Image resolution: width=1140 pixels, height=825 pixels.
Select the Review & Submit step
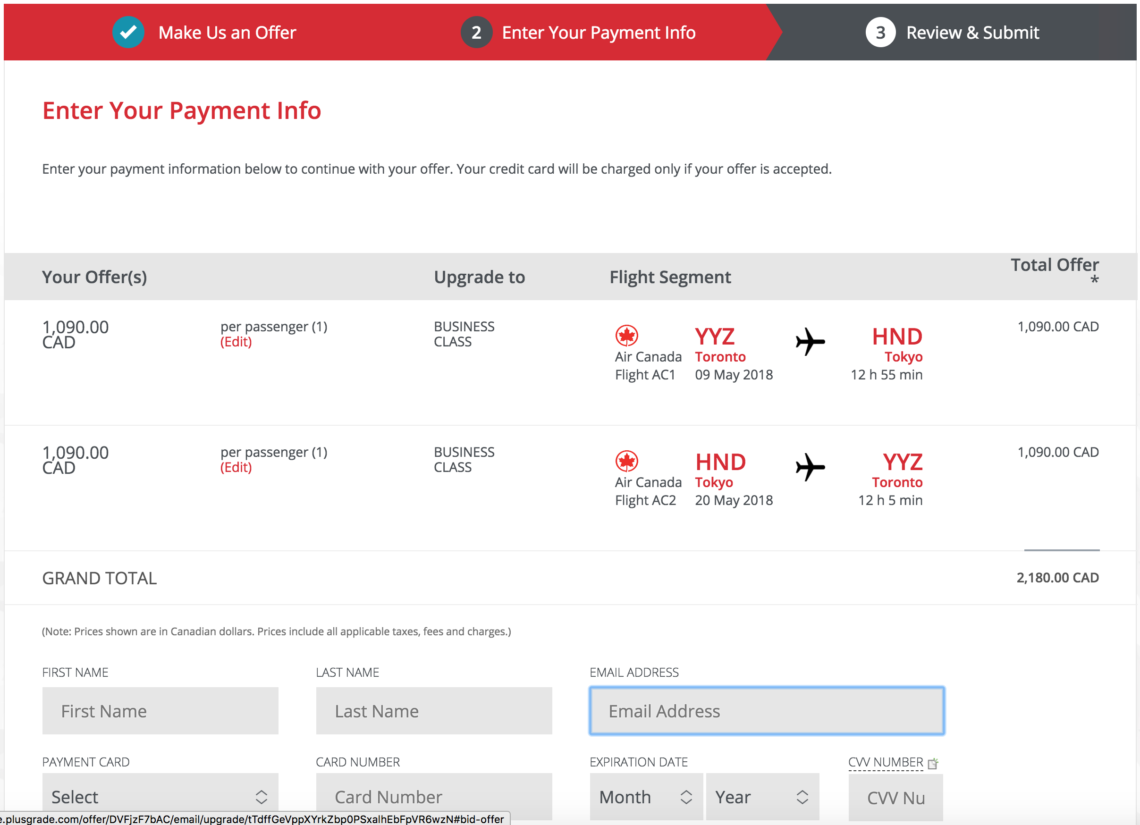tap(972, 33)
